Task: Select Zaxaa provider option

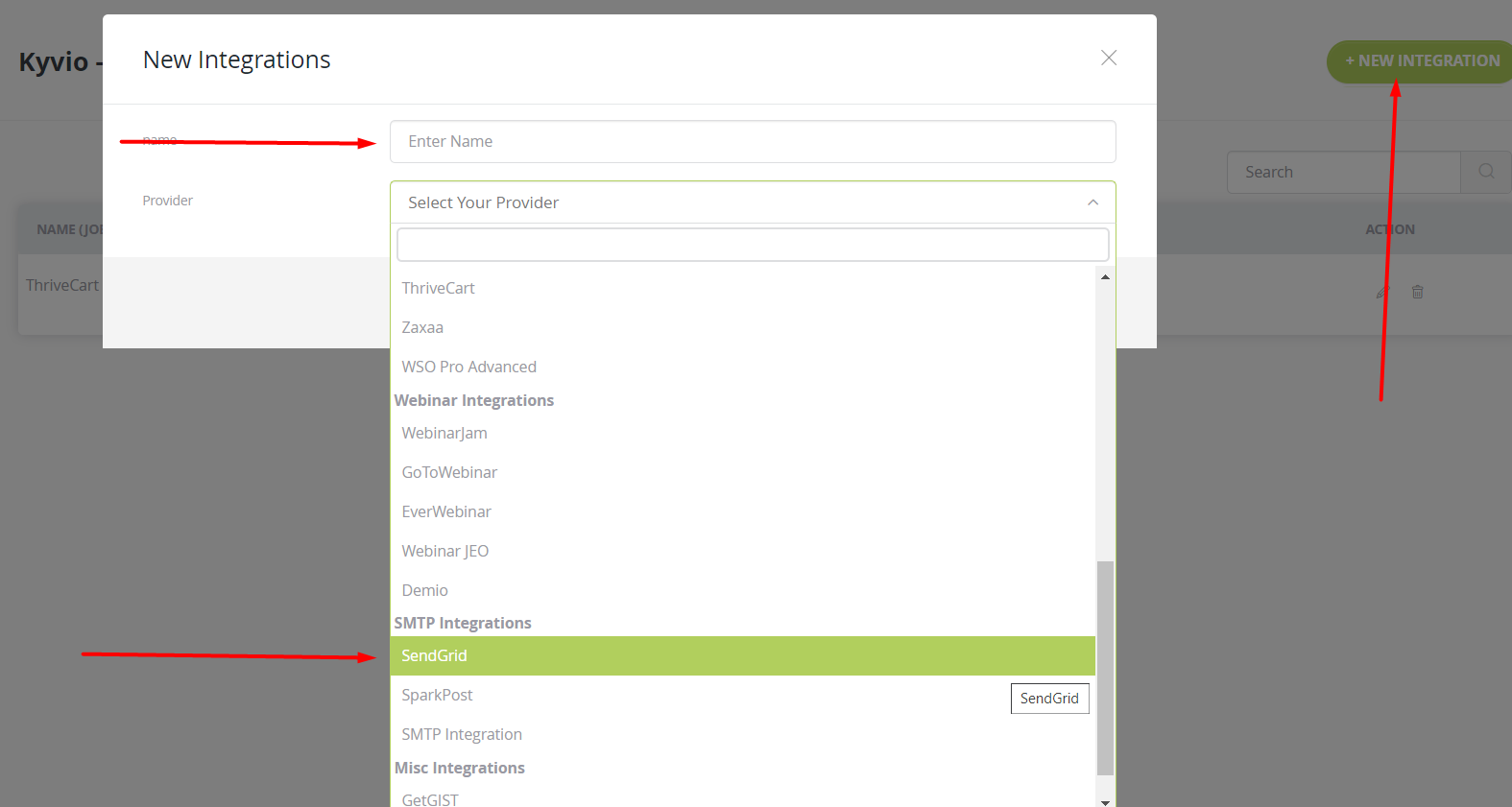Action: [743, 327]
